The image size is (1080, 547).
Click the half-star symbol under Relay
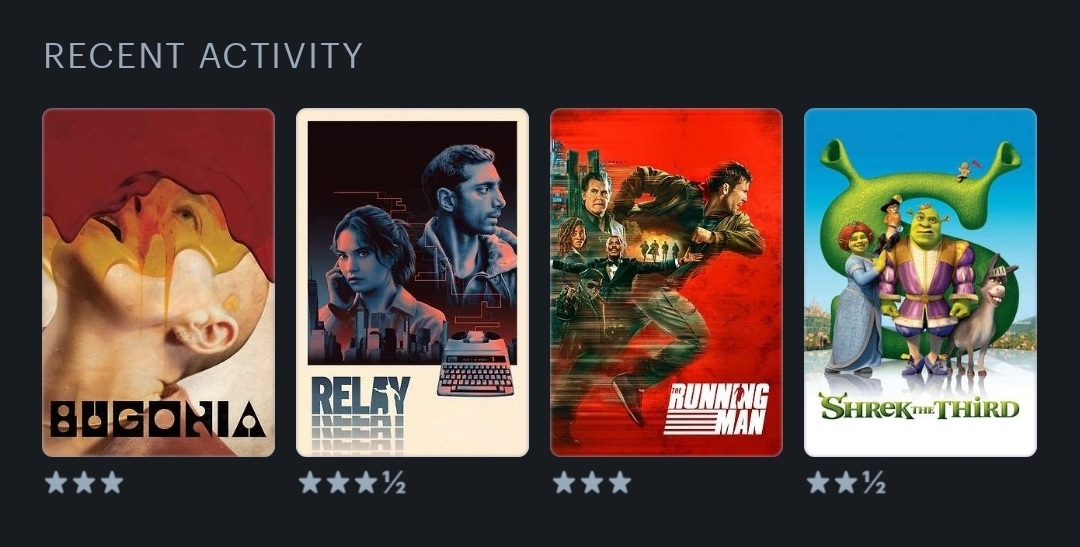click(394, 482)
